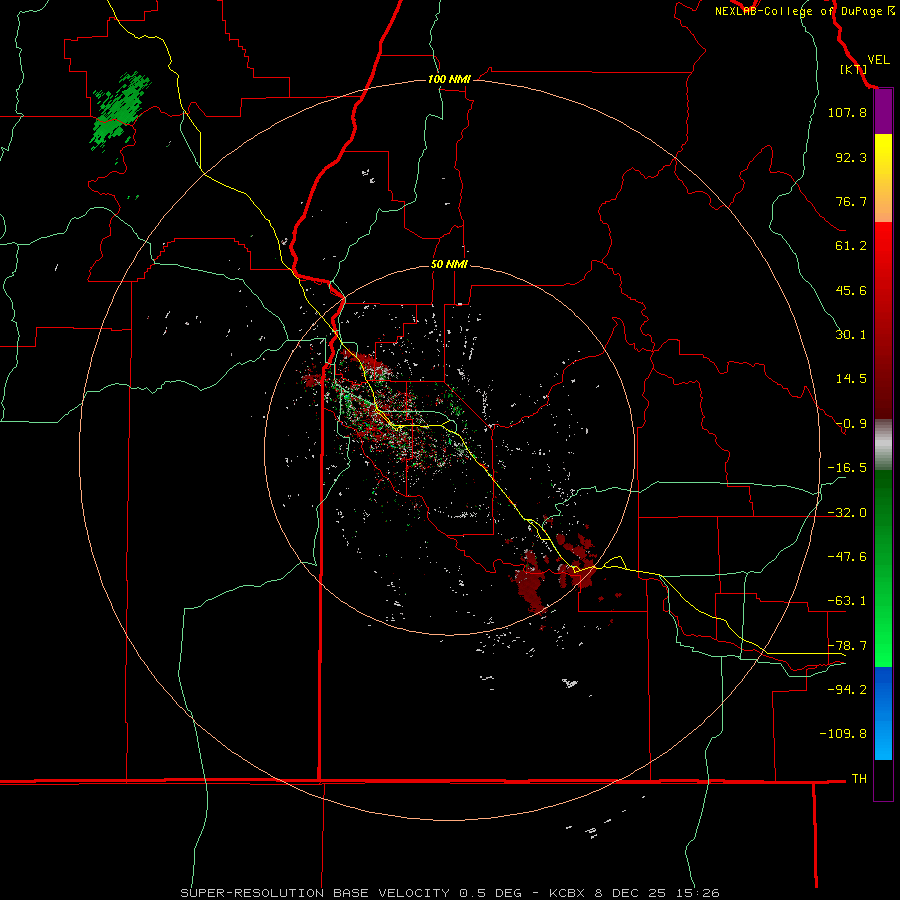Click the green inbound velocity echo patch

121,110
